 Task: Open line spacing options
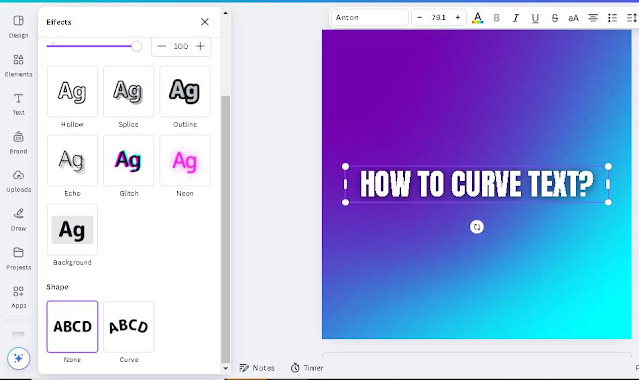(x=632, y=18)
